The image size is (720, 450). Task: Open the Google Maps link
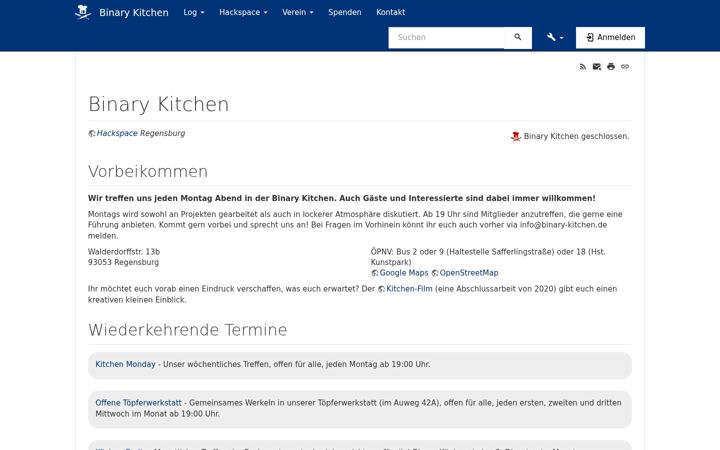(x=404, y=273)
